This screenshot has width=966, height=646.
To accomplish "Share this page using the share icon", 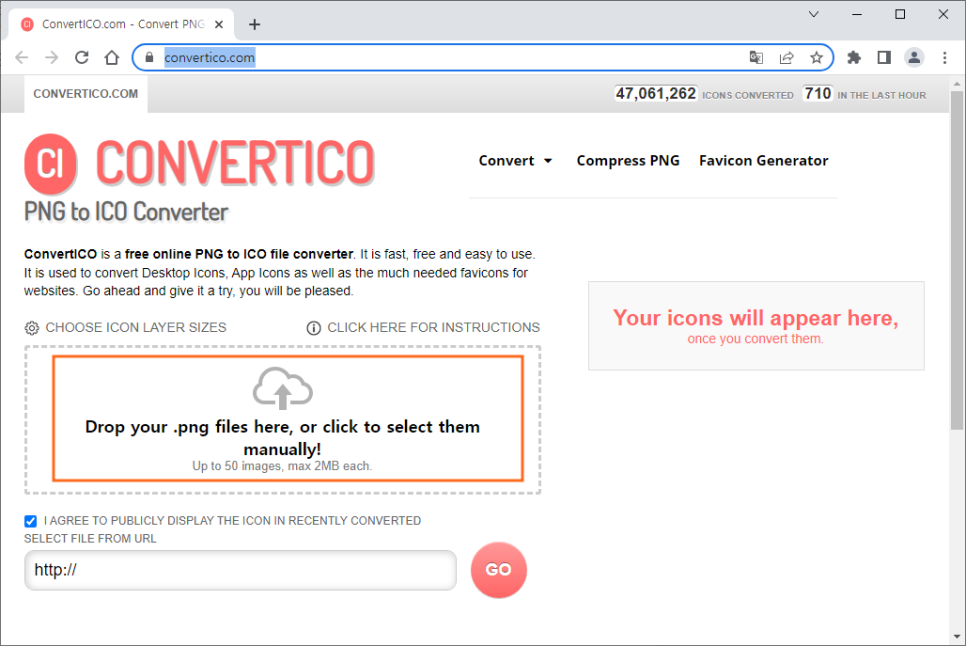I will [786, 57].
